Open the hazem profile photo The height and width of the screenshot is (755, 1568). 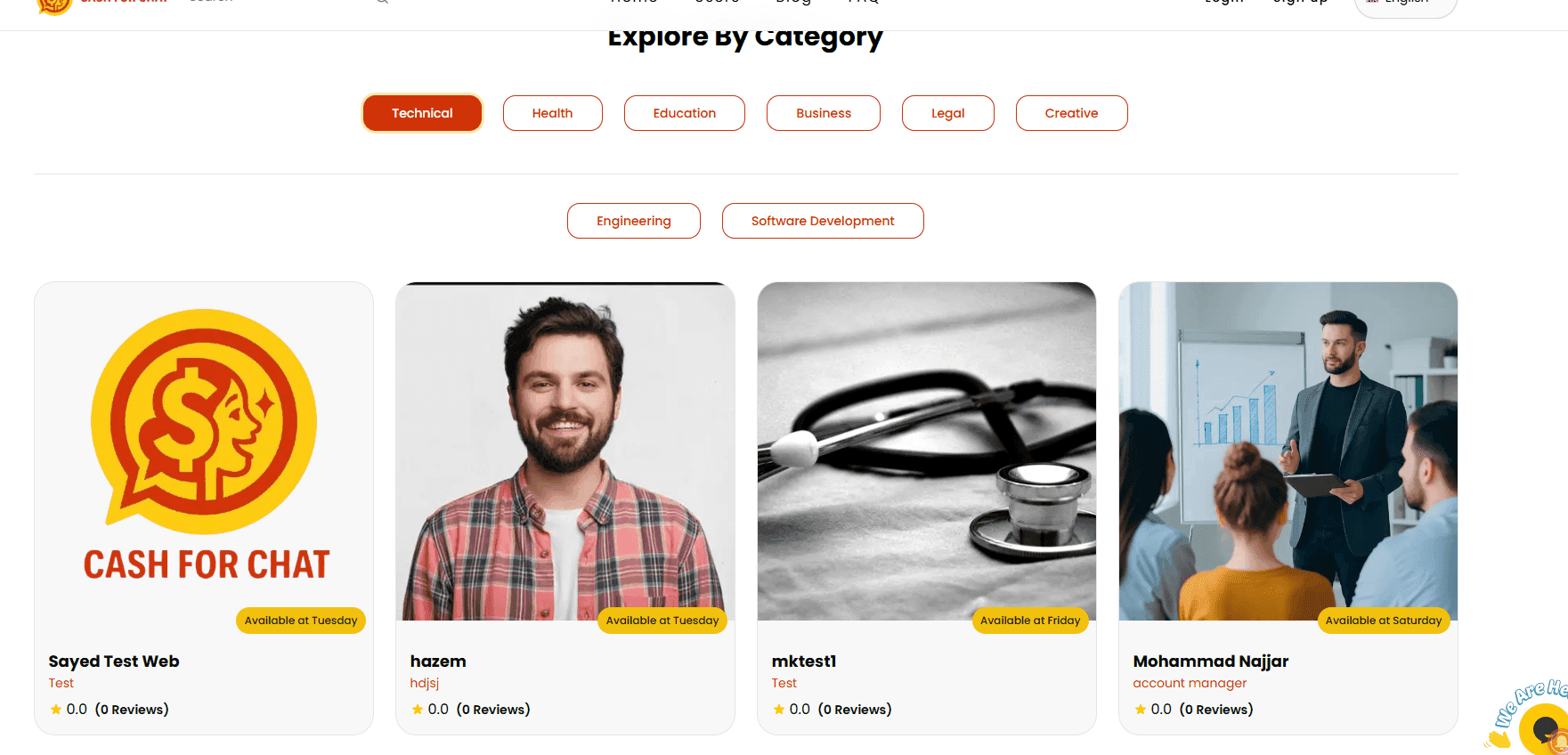tap(565, 451)
